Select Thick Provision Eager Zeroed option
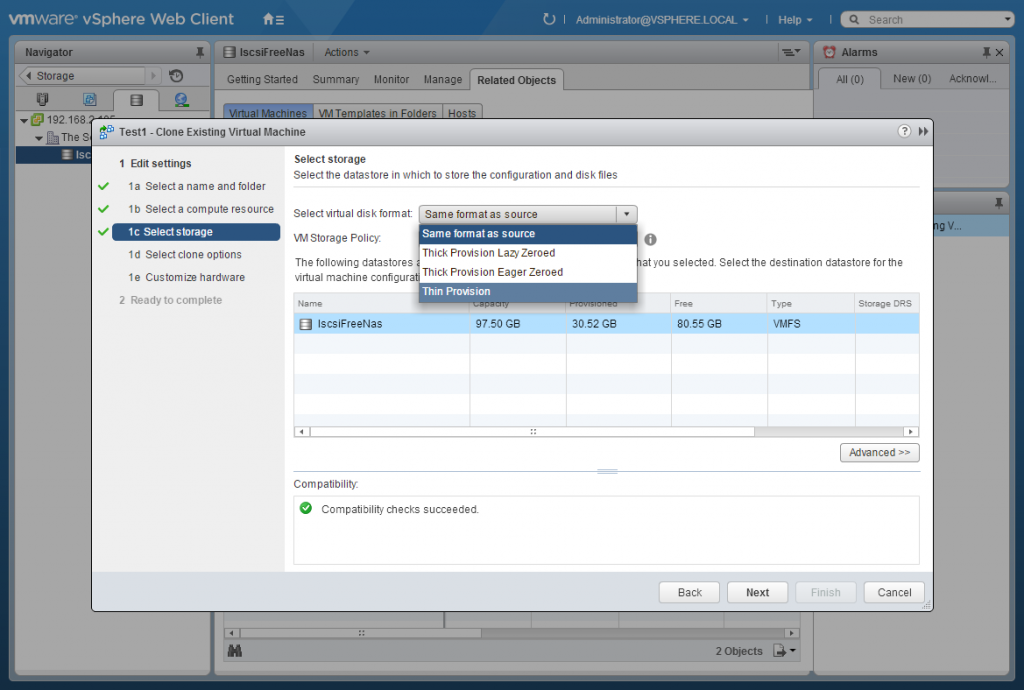The image size is (1024, 690). point(491,271)
